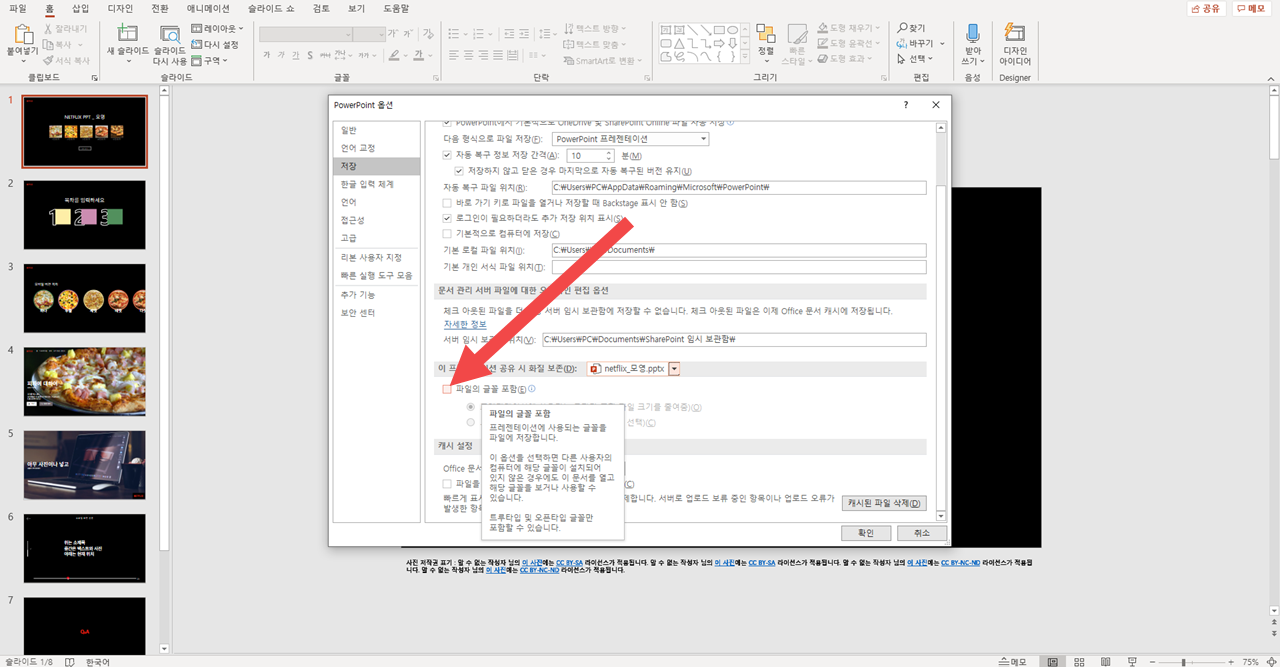Select 일반 category in options sidebar
The image size is (1280, 667).
[377, 130]
